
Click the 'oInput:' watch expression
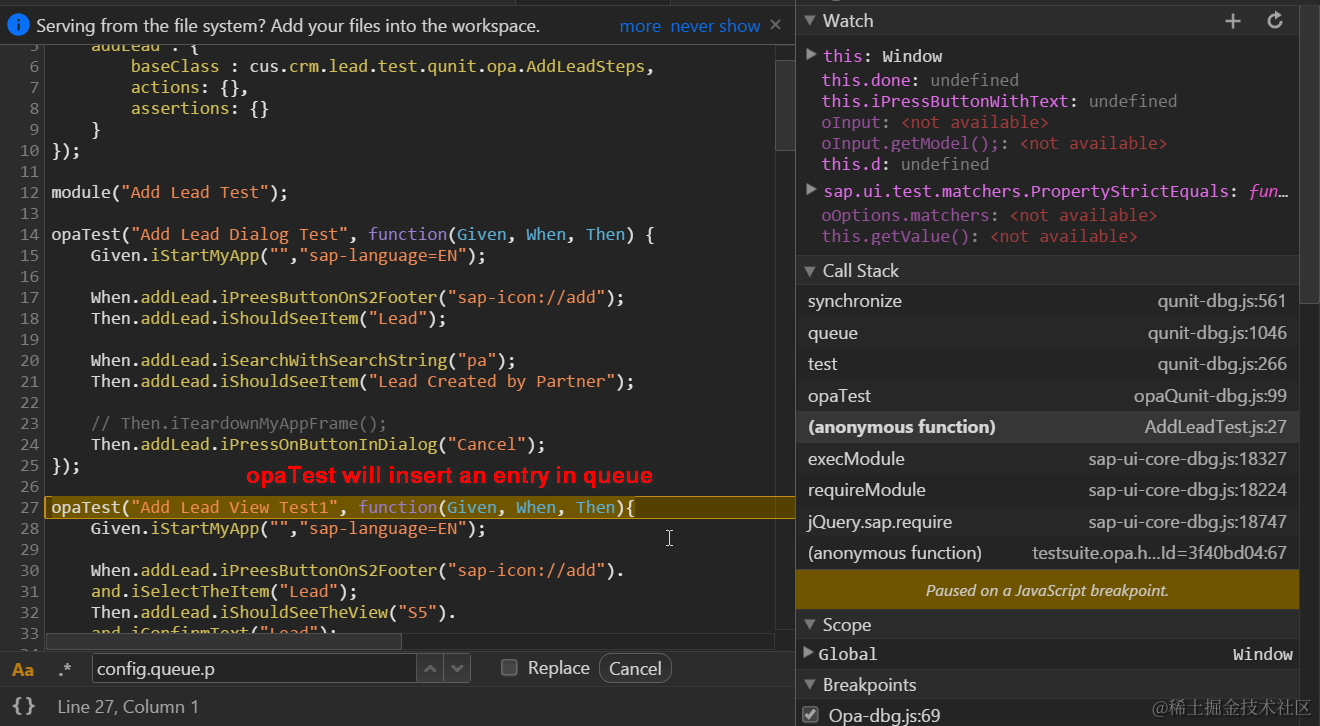[x=935, y=122]
